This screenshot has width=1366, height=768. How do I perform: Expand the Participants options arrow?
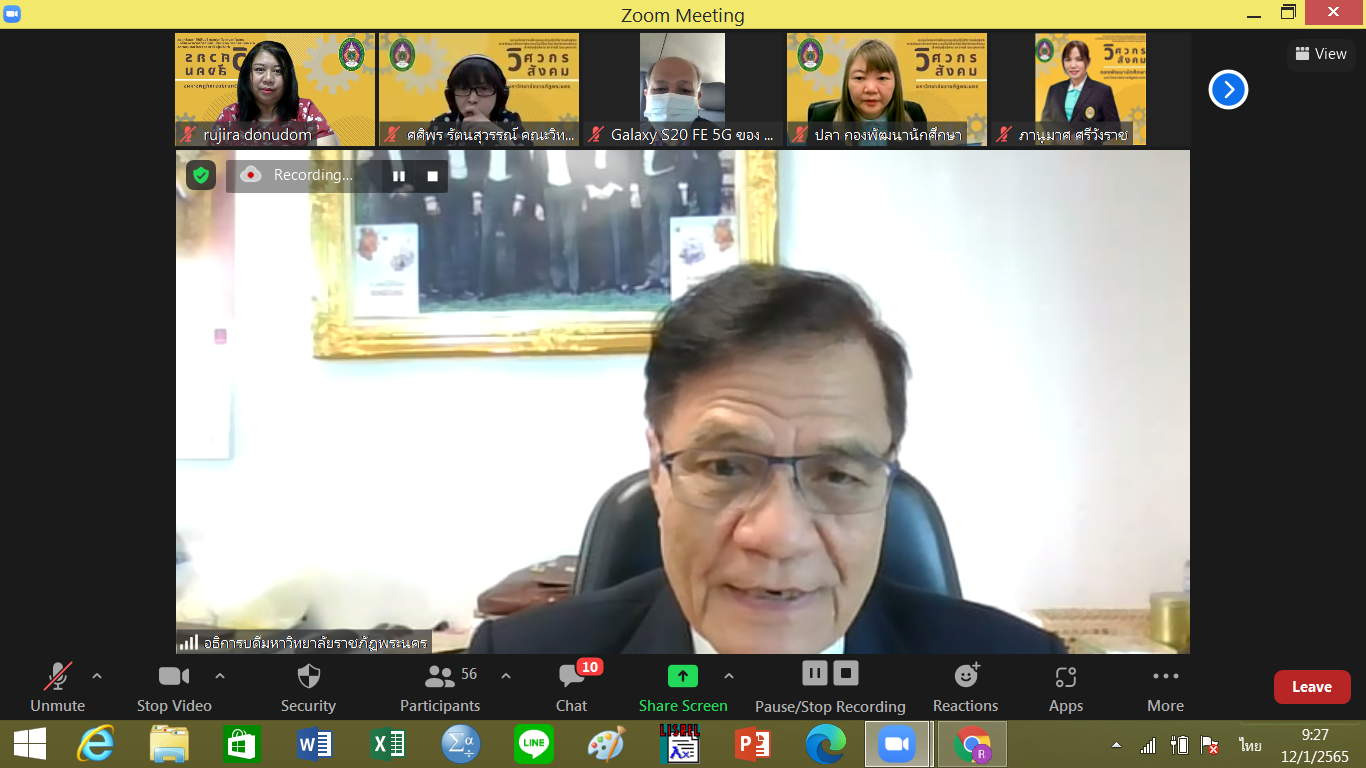[506, 676]
